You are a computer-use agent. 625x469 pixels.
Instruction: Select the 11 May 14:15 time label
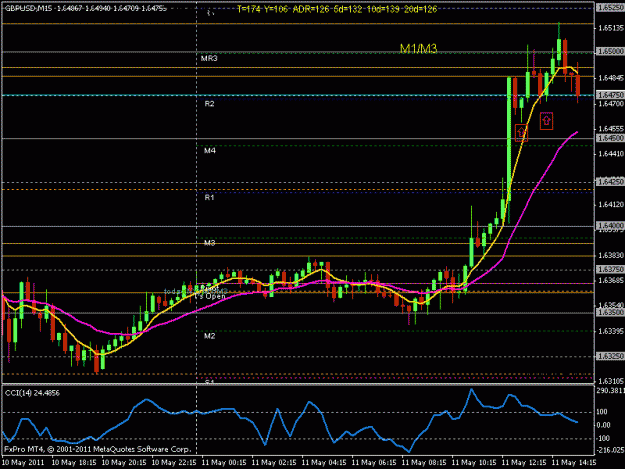tap(574, 463)
